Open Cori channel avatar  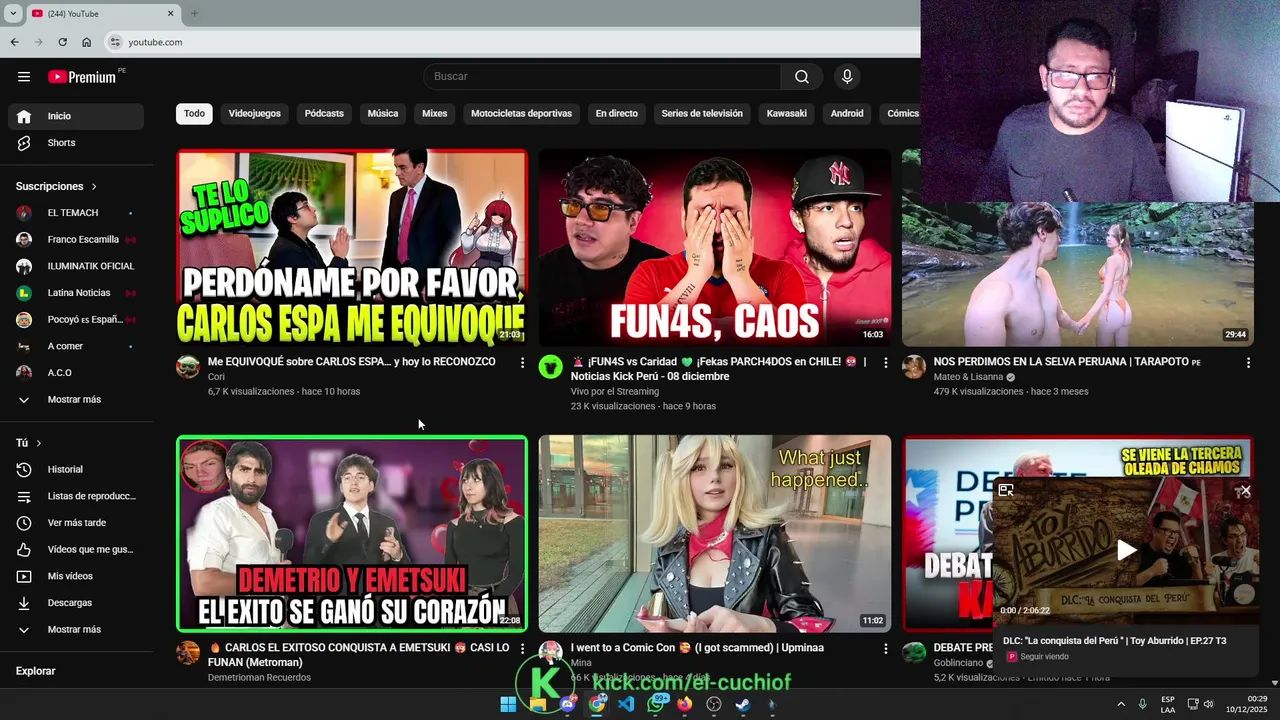click(x=188, y=367)
